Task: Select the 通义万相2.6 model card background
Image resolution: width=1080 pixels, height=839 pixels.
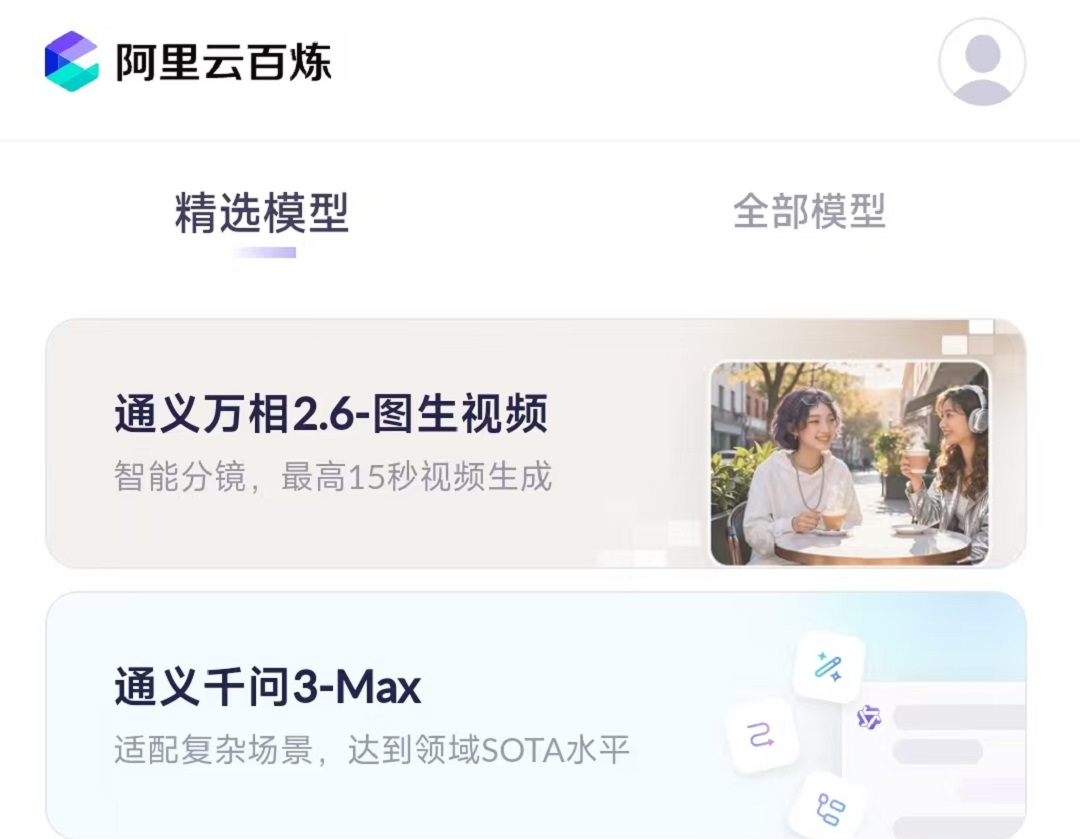Action: click(536, 443)
